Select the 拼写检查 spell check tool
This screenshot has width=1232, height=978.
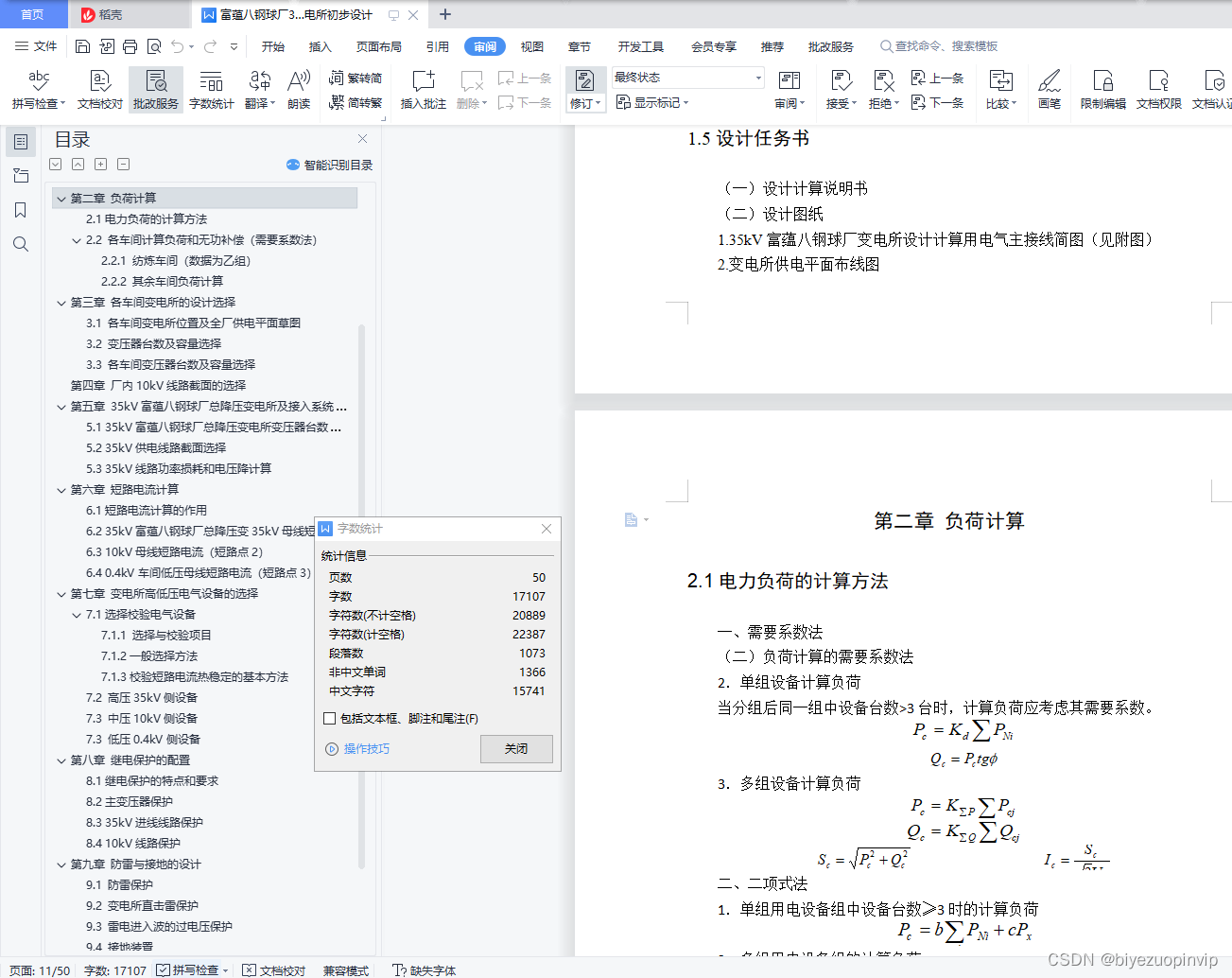(38, 90)
